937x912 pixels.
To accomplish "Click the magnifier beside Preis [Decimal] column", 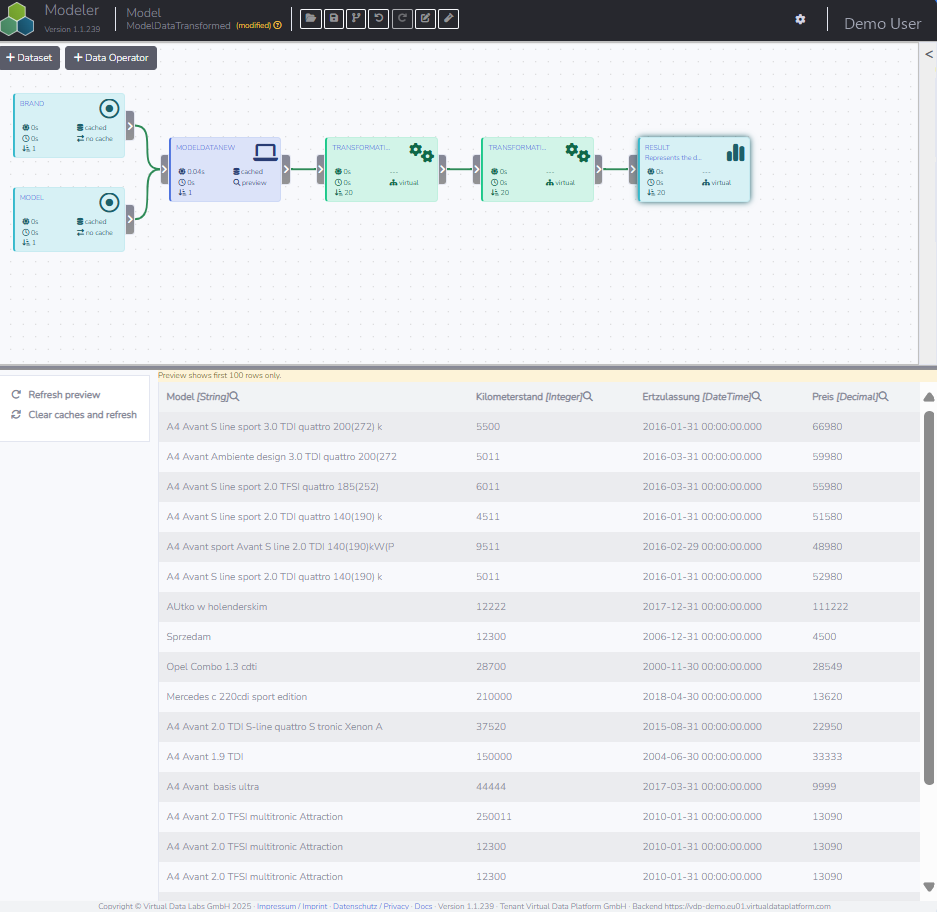I will pyautogui.click(x=884, y=396).
